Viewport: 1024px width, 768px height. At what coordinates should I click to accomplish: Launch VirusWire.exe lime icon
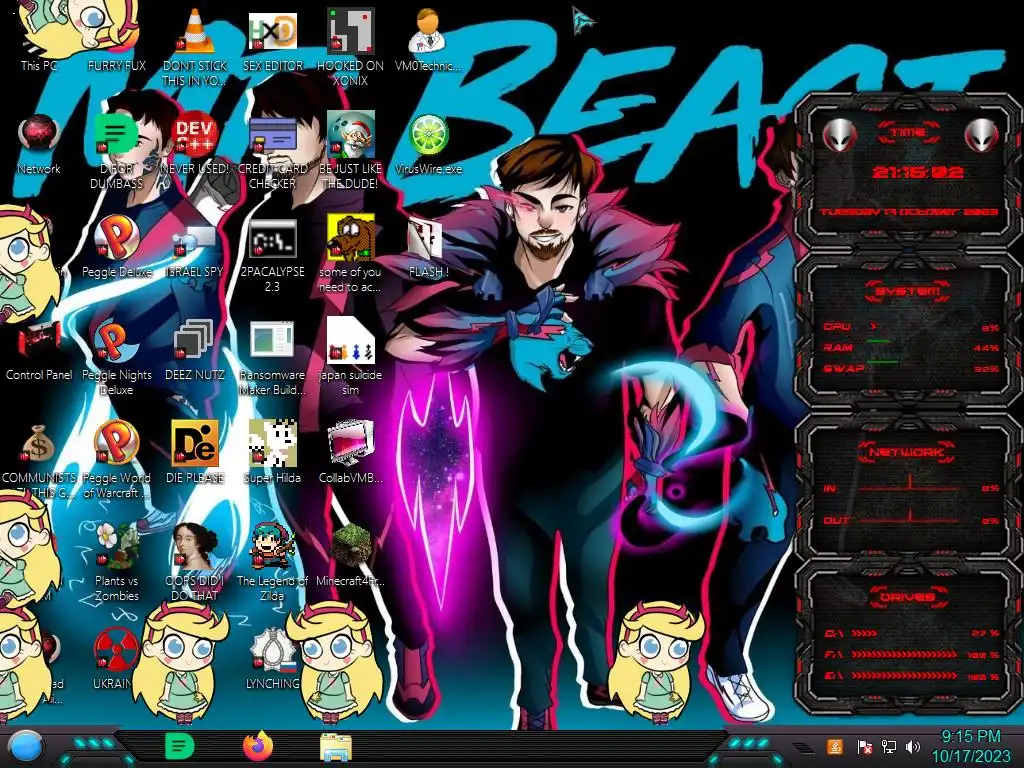428,135
